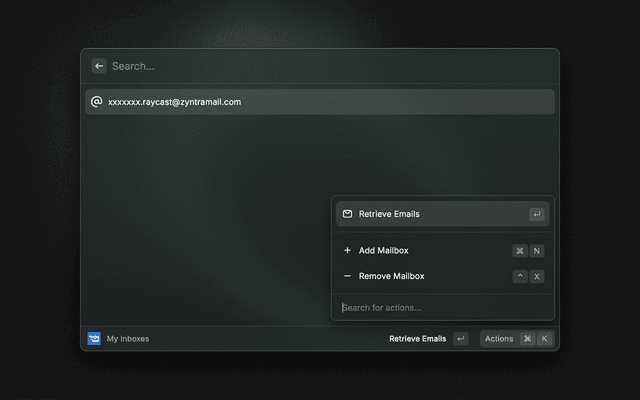The width and height of the screenshot is (640, 400).
Task: Click the plus icon for Add Mailbox
Action: coord(347,251)
